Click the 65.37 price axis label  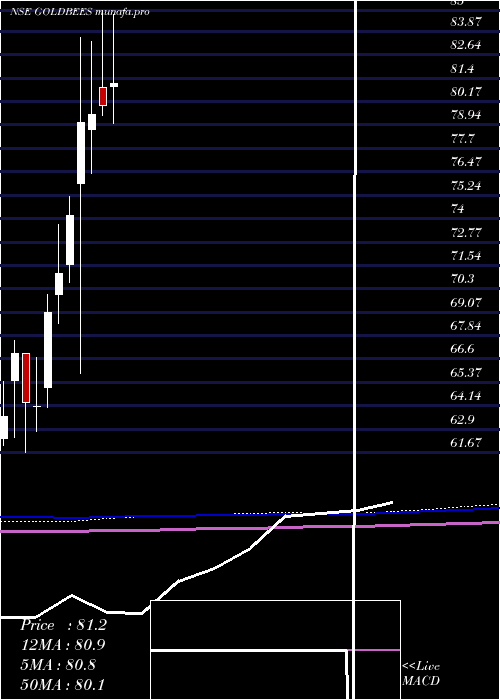pyautogui.click(x=466, y=373)
